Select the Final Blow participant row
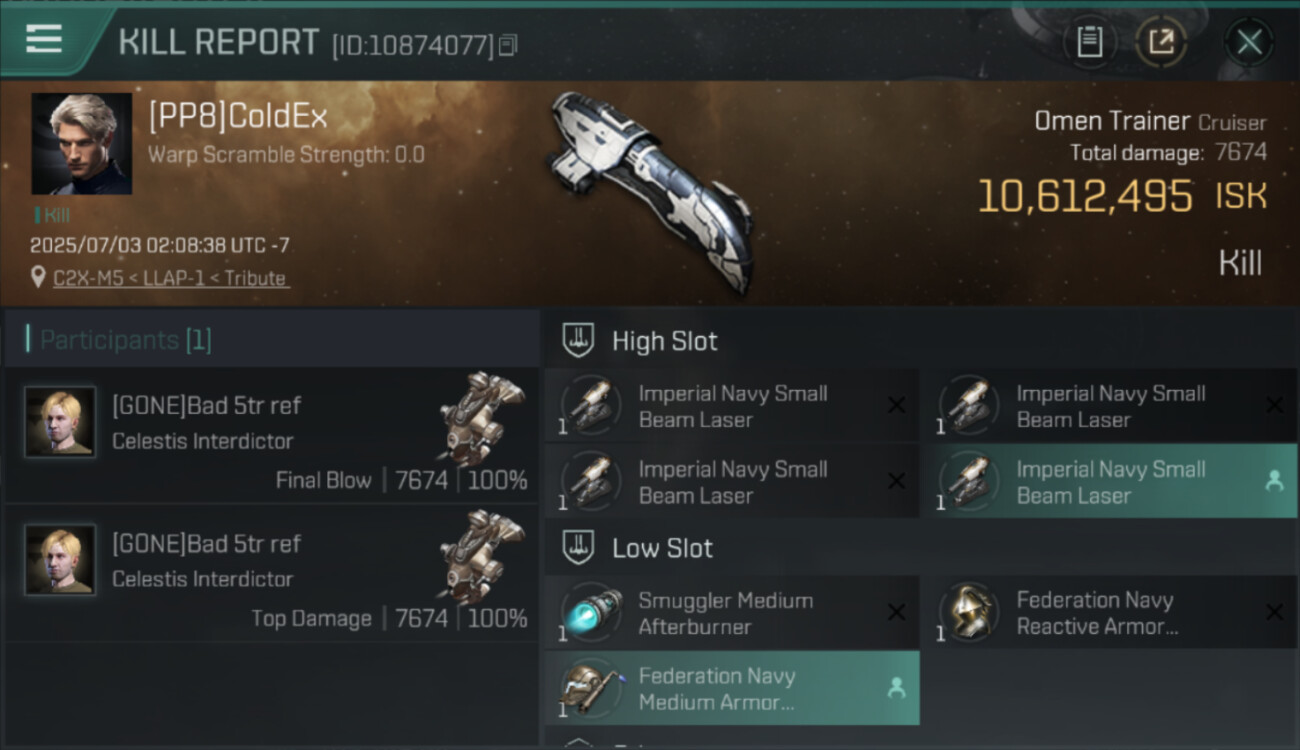Viewport: 1300px width, 750px height. [272, 433]
